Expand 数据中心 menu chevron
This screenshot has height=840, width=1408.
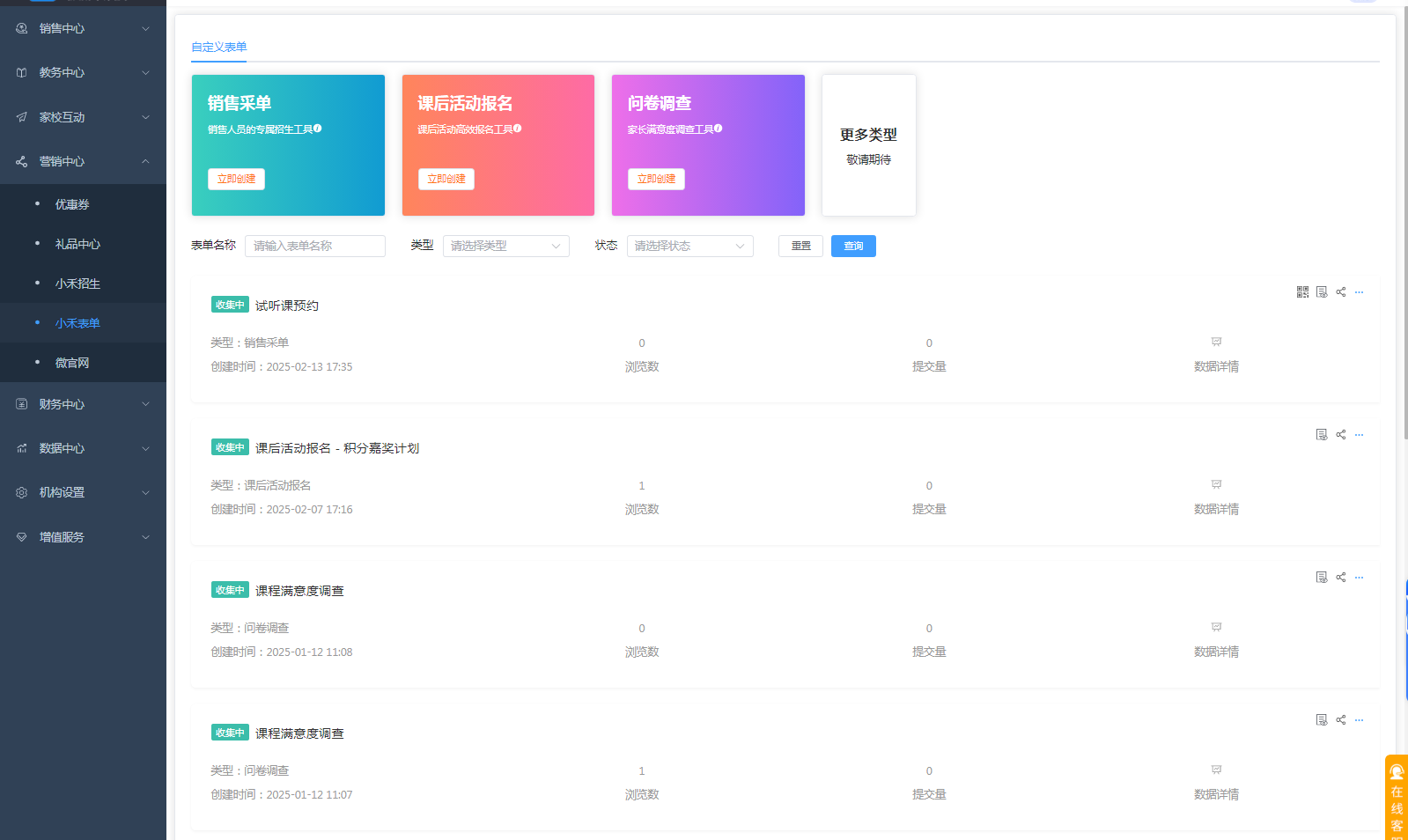tap(146, 448)
